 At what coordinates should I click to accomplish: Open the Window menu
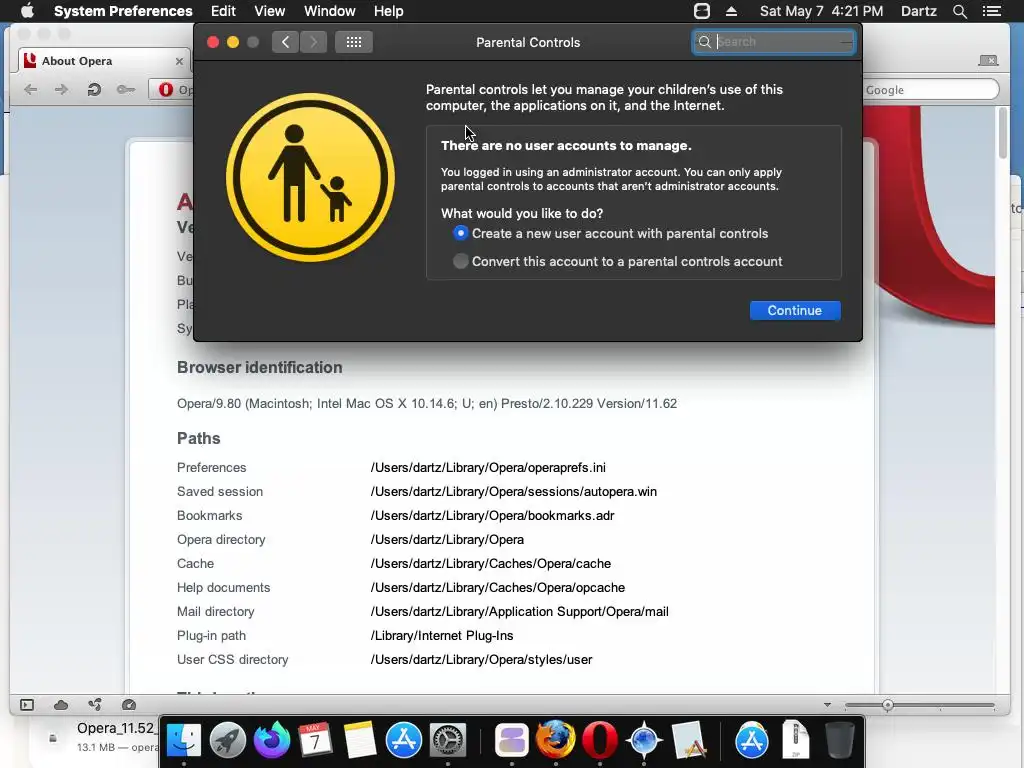coord(330,11)
